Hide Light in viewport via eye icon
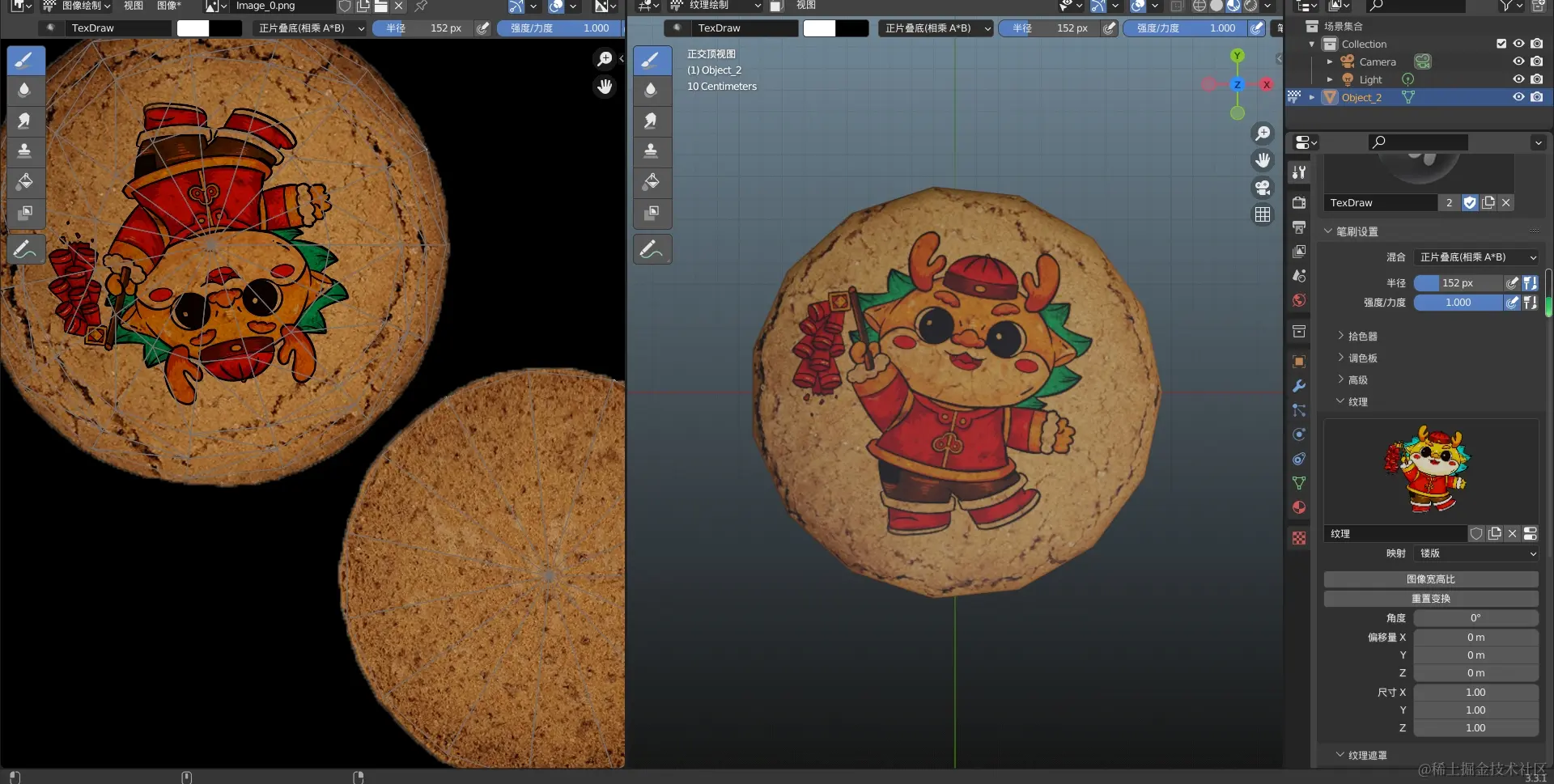The height and width of the screenshot is (784, 1554). (1518, 79)
